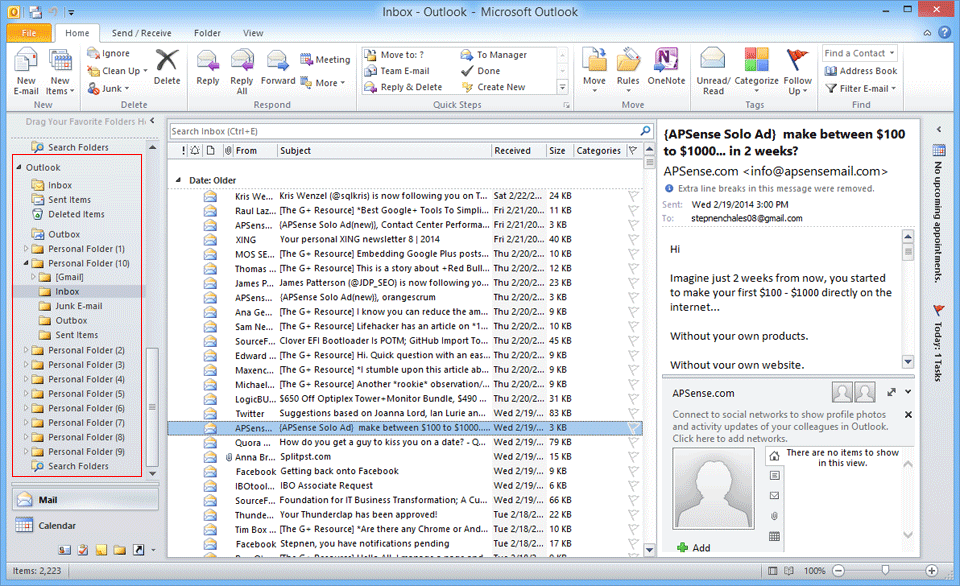Click the Reply icon
The width and height of the screenshot is (960, 586).
pos(208,61)
